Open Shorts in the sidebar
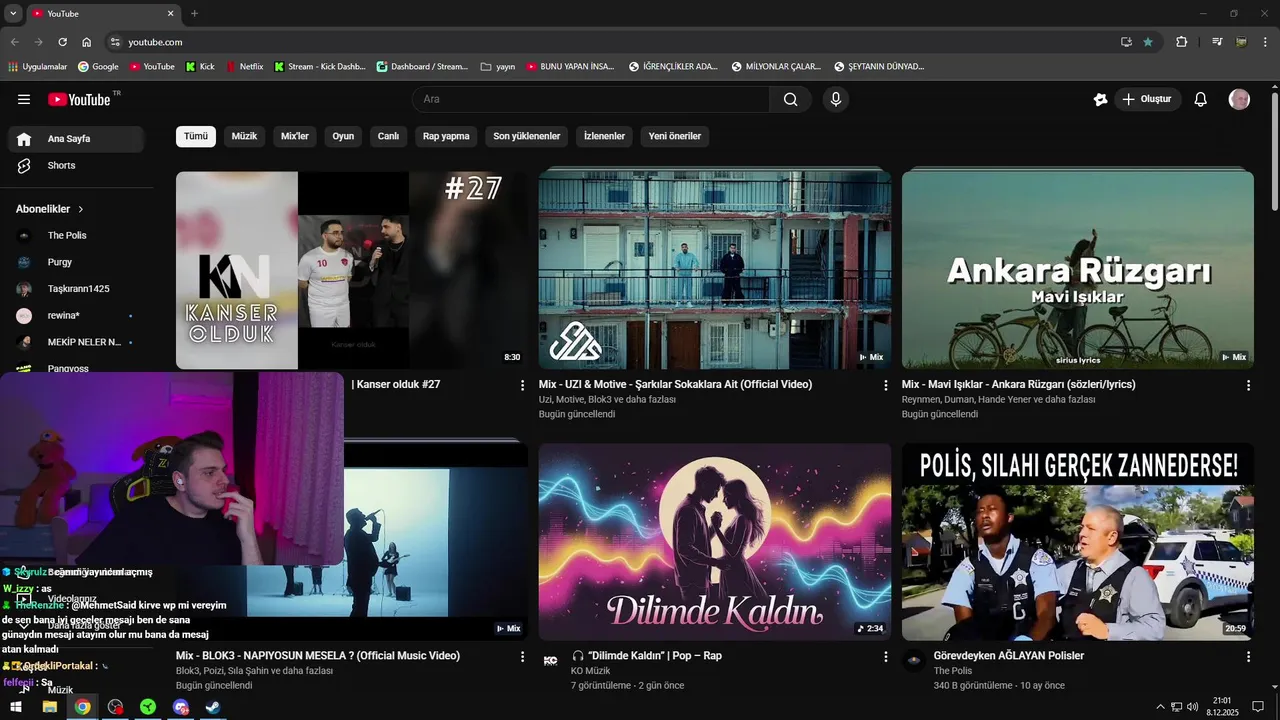The height and width of the screenshot is (720, 1280). point(76,165)
